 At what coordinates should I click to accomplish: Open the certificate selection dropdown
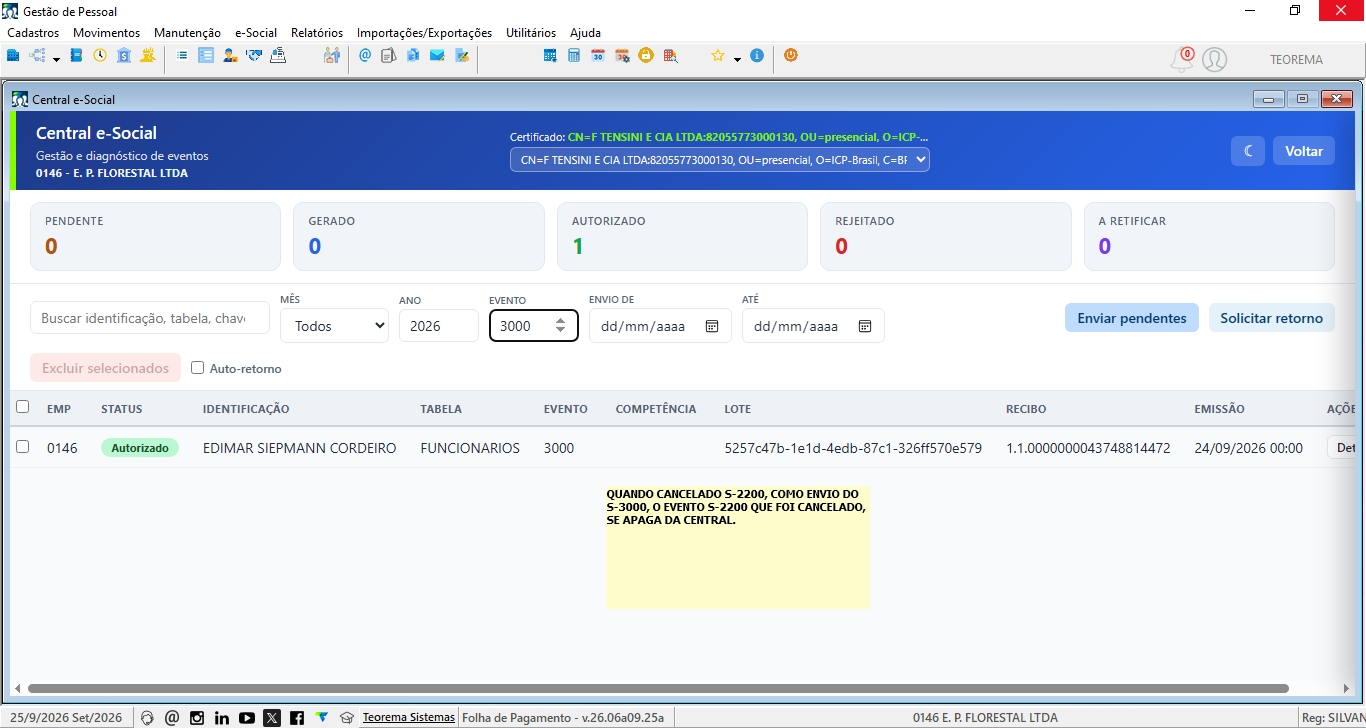[x=720, y=160]
